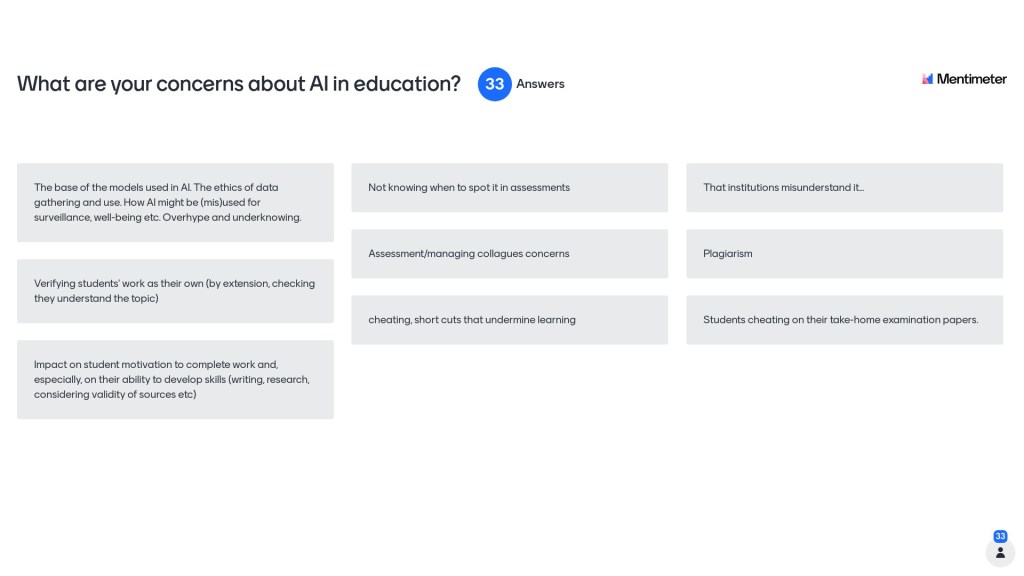Select 'Not knowing when to spot it' card
The width and height of the screenshot is (1024, 576).
(x=509, y=187)
